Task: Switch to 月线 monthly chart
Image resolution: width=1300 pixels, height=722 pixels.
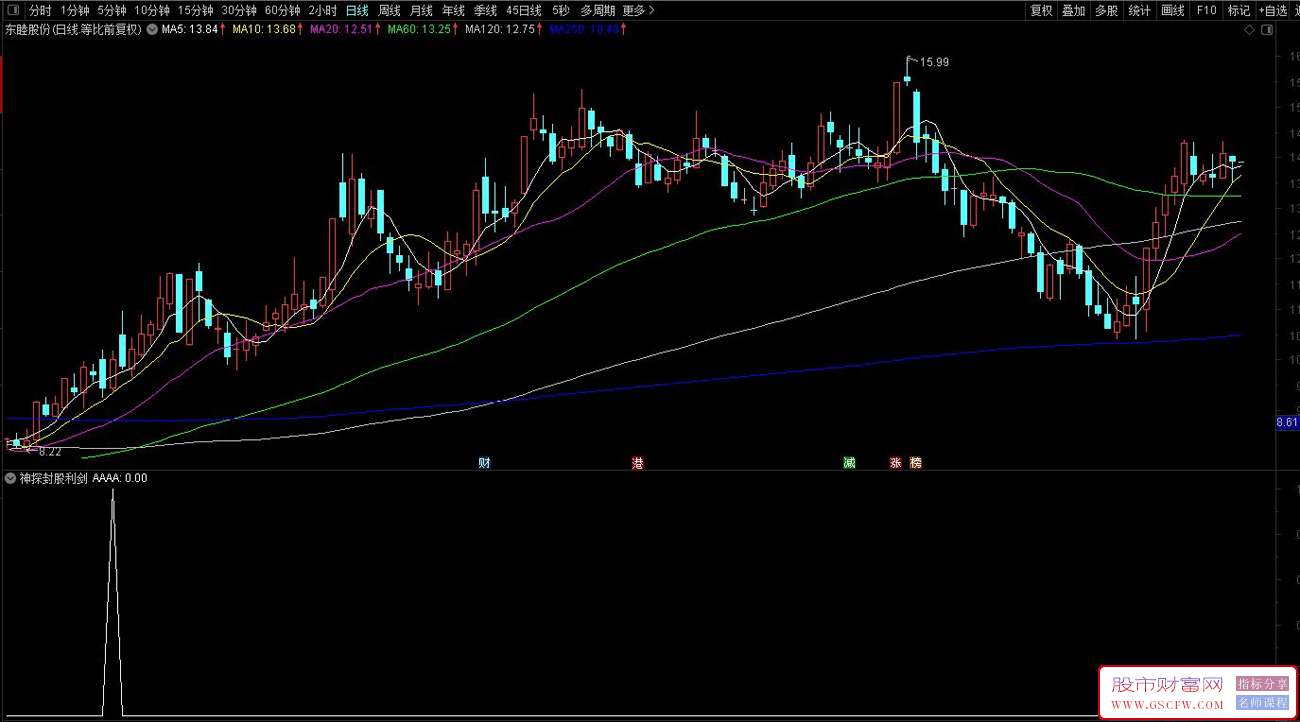Action: 421,10
